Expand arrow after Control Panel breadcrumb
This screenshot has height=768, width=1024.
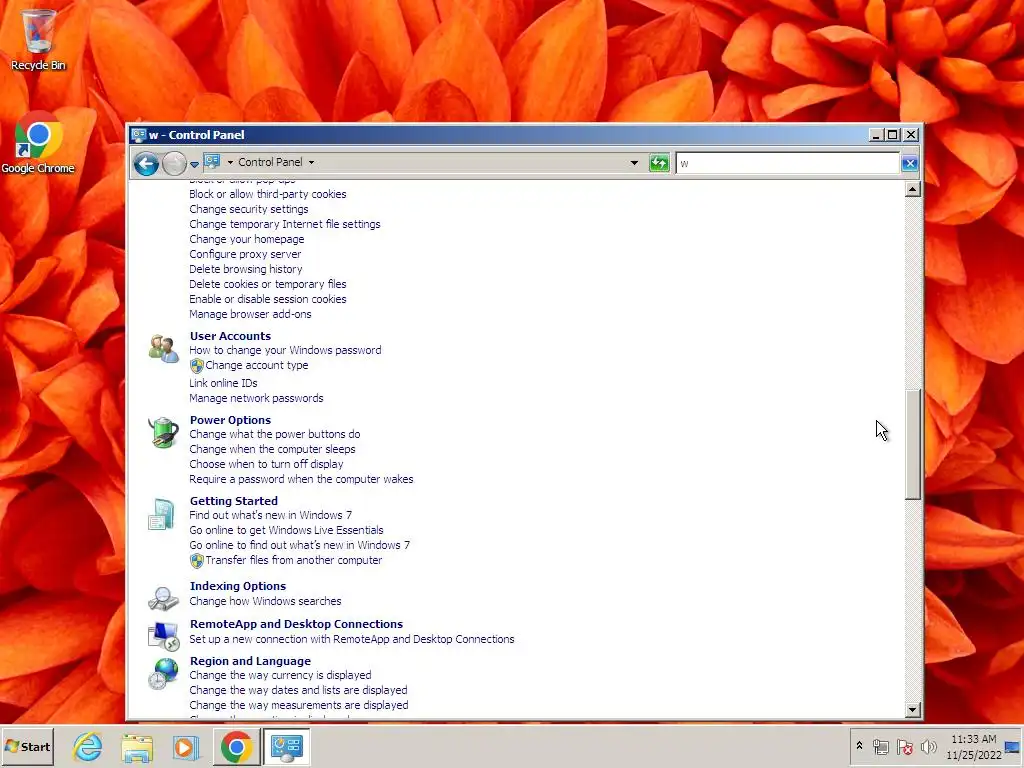(x=311, y=162)
